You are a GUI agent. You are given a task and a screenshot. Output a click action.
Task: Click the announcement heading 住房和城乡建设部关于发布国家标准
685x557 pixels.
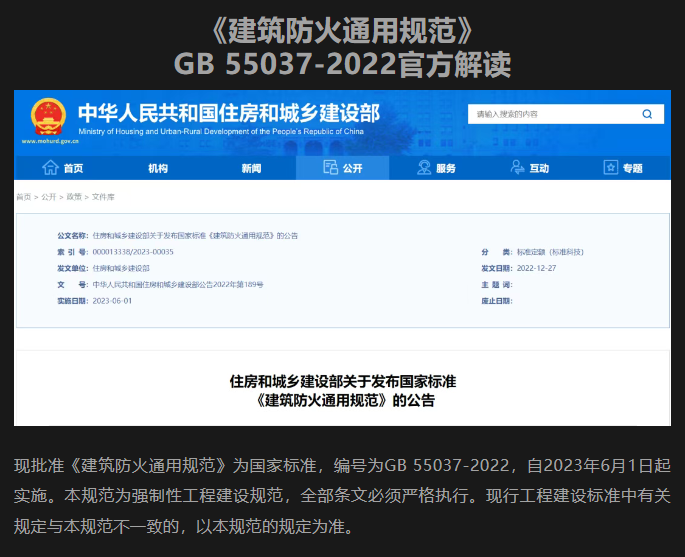342,381
